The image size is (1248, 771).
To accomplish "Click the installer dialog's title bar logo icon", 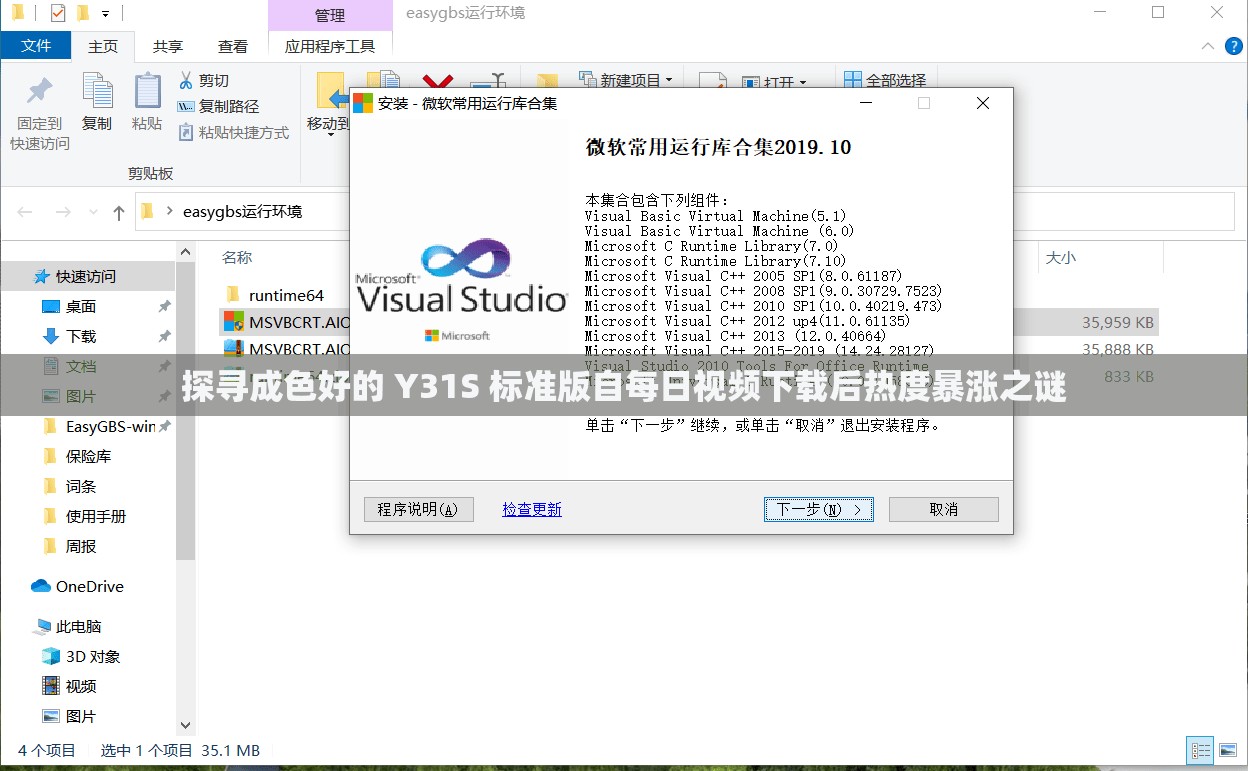I will pos(363,103).
